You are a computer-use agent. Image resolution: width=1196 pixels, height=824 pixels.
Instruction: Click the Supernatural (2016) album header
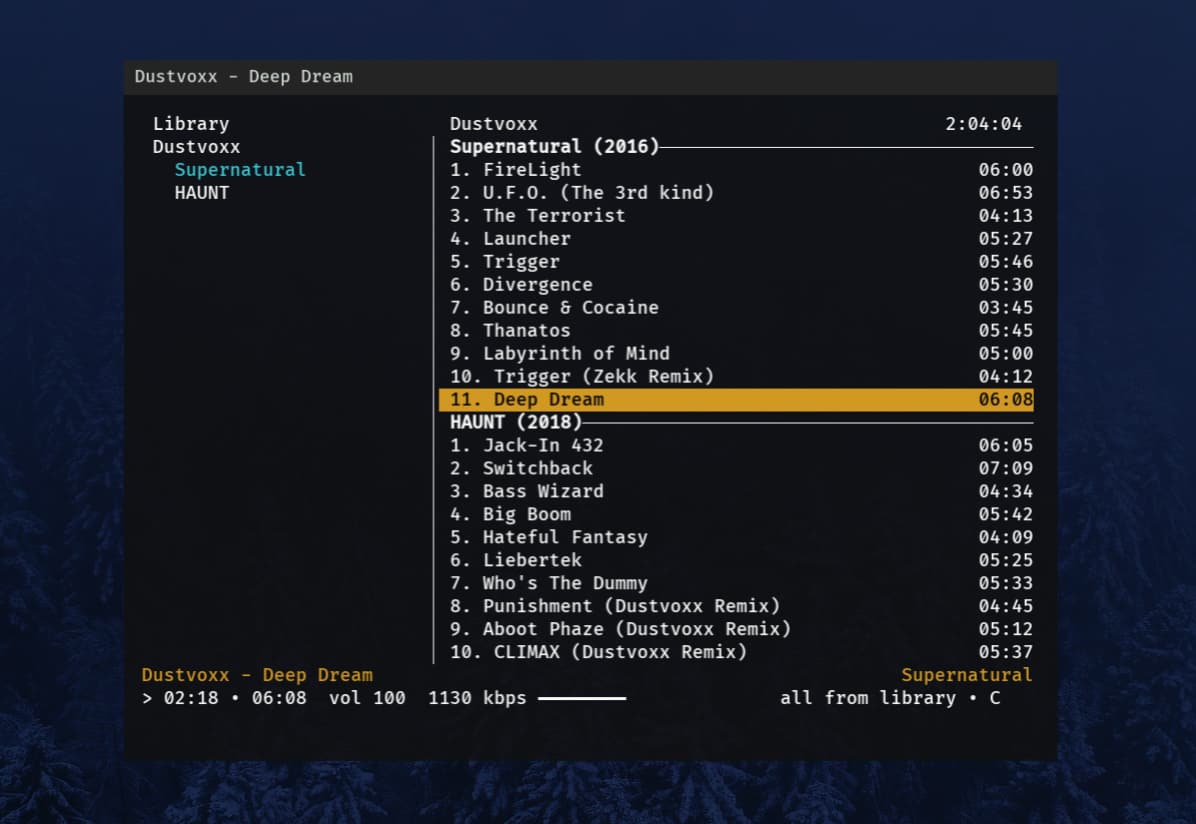click(x=554, y=147)
